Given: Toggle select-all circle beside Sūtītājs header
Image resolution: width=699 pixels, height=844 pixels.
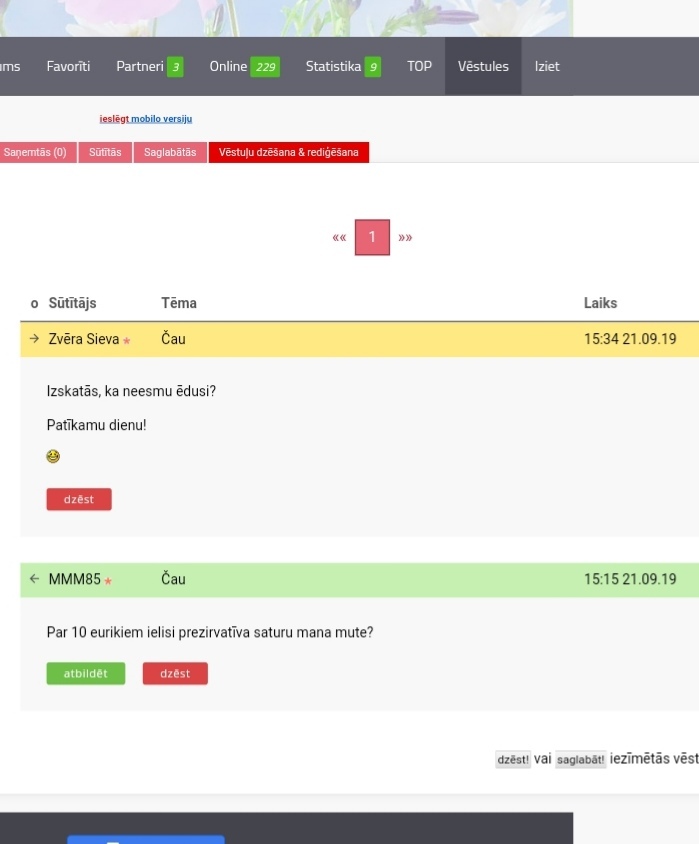Looking at the screenshot, I should pos(34,304).
